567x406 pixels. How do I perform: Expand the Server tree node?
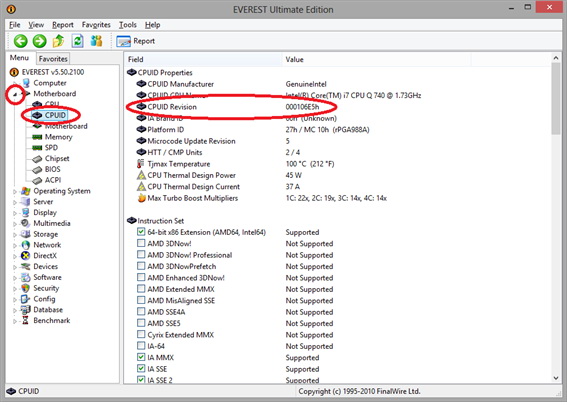click(x=15, y=202)
